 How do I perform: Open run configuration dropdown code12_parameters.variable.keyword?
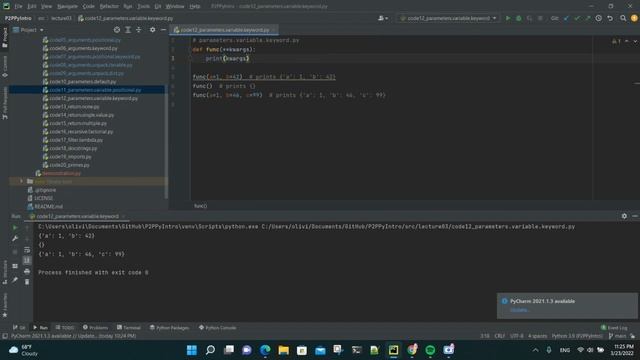point(448,18)
